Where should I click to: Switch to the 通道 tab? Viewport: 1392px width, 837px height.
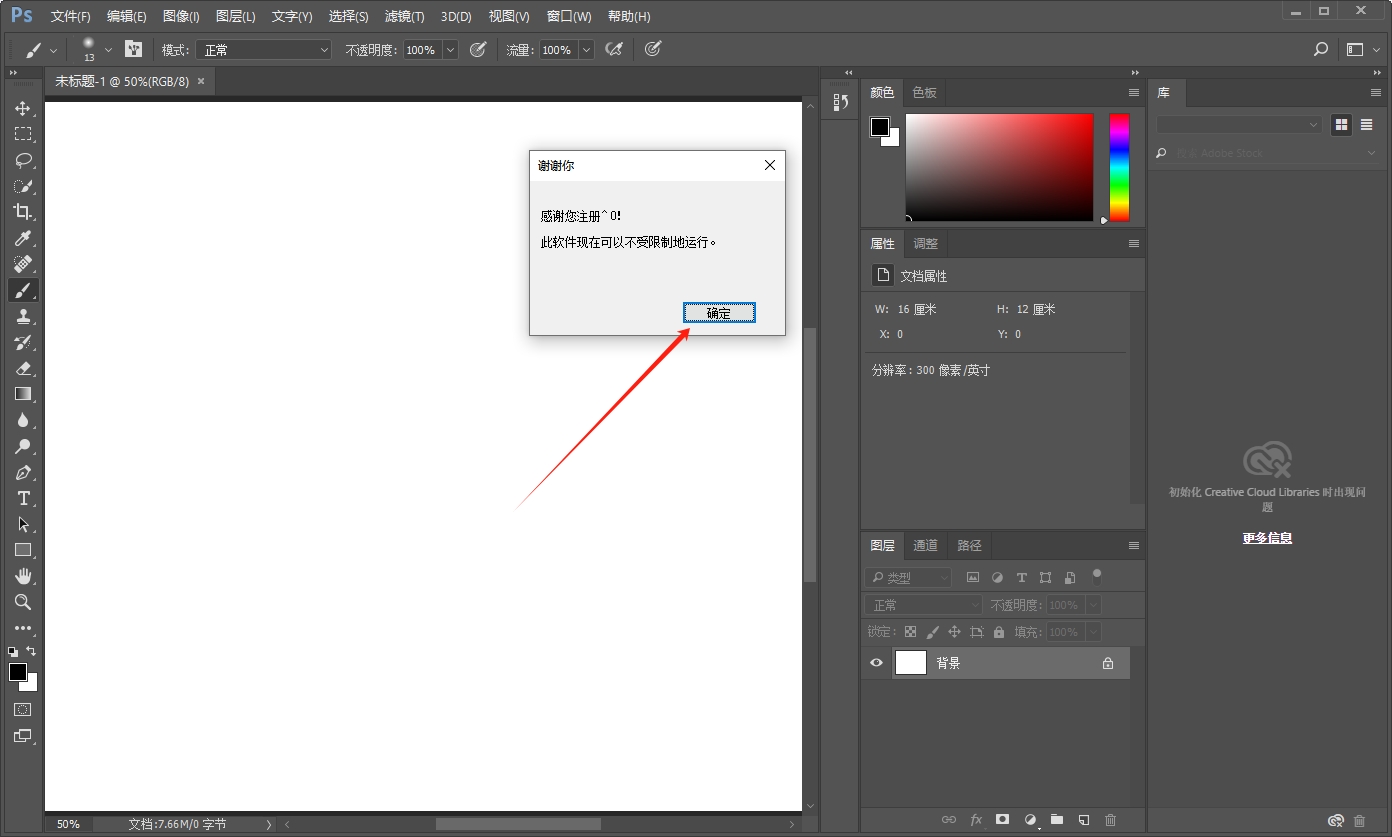pos(924,545)
